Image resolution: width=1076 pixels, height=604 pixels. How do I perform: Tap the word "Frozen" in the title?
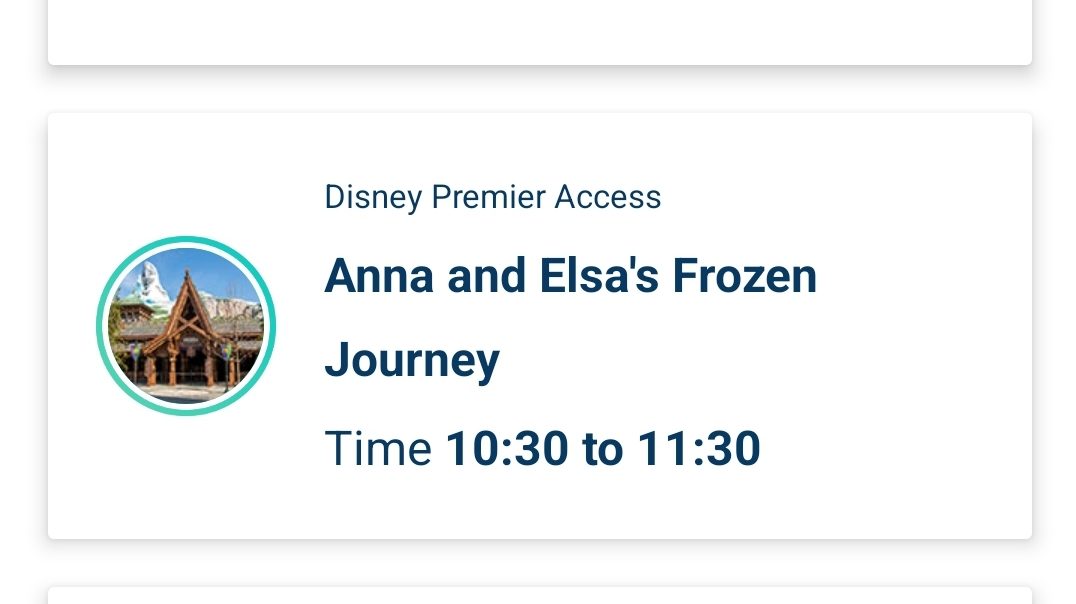click(744, 276)
